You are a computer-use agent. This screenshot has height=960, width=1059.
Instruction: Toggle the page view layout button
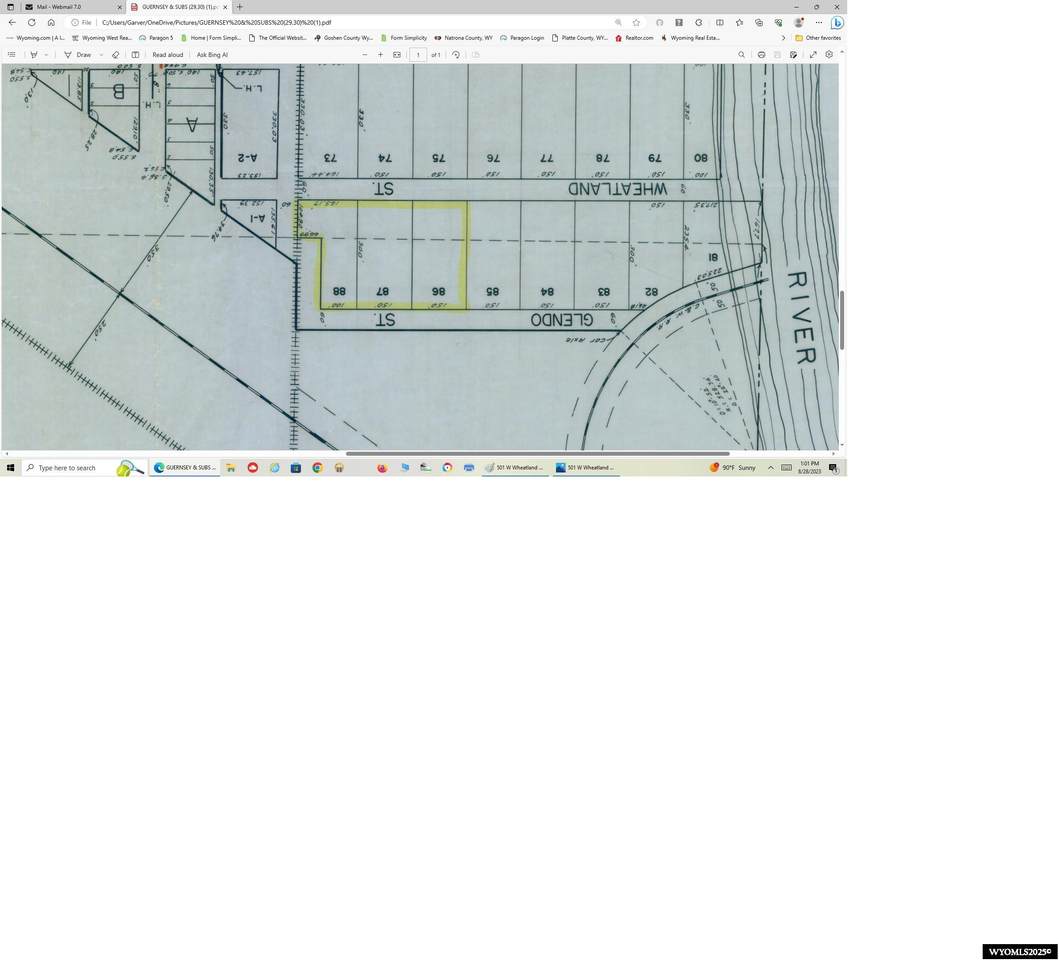136,55
